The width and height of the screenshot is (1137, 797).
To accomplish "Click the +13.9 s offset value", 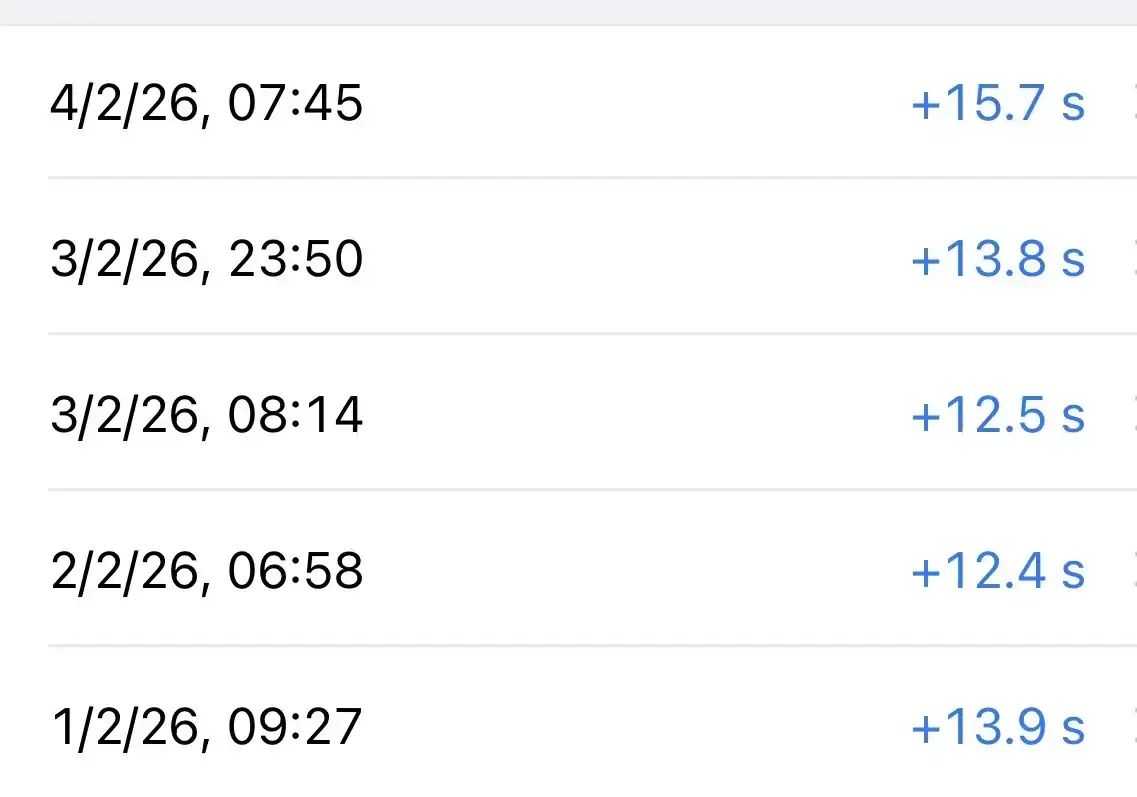I will (x=997, y=728).
